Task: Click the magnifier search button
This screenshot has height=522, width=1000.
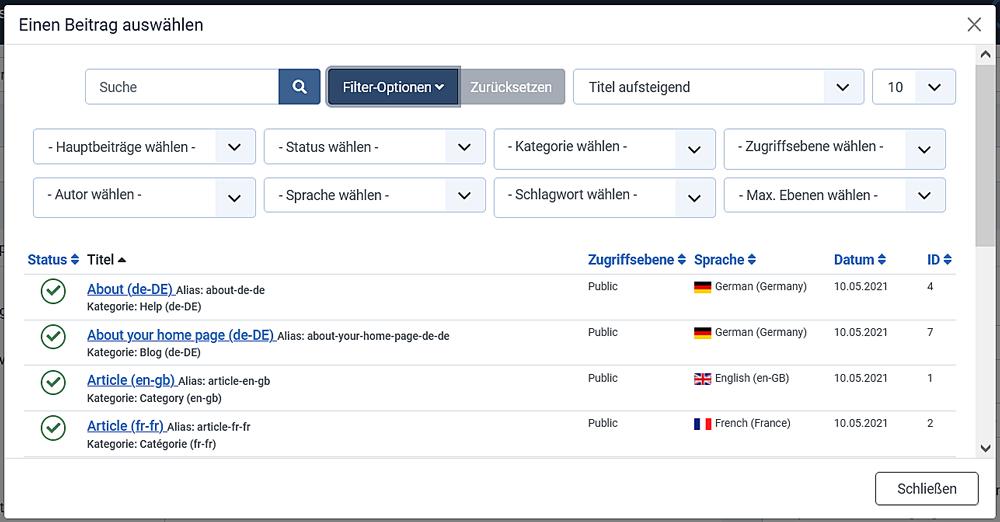Action: (x=299, y=87)
